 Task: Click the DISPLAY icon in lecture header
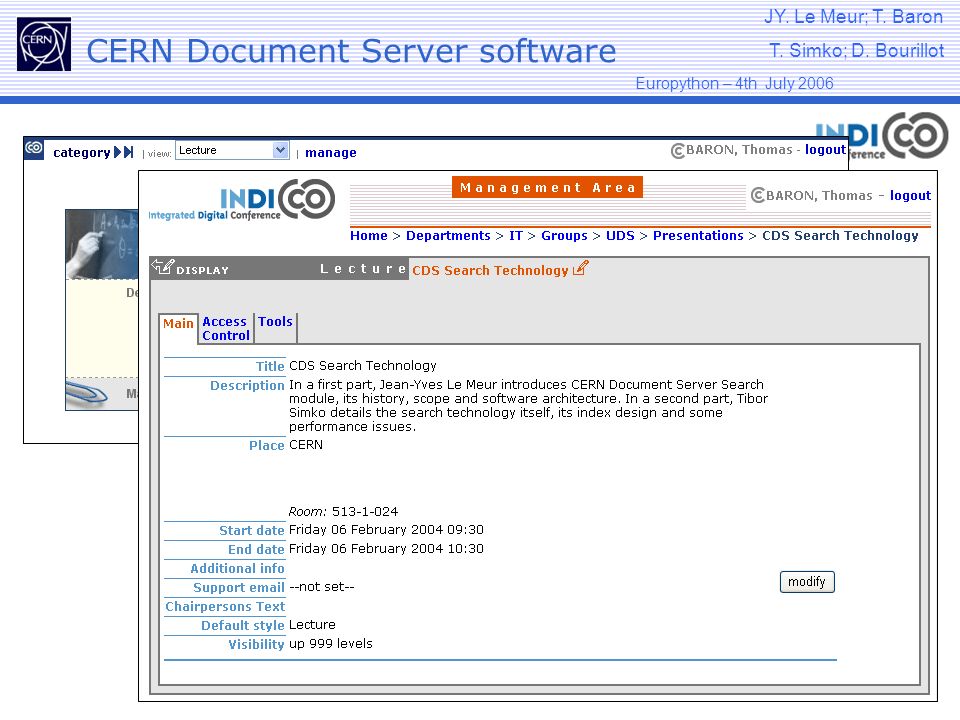(163, 266)
